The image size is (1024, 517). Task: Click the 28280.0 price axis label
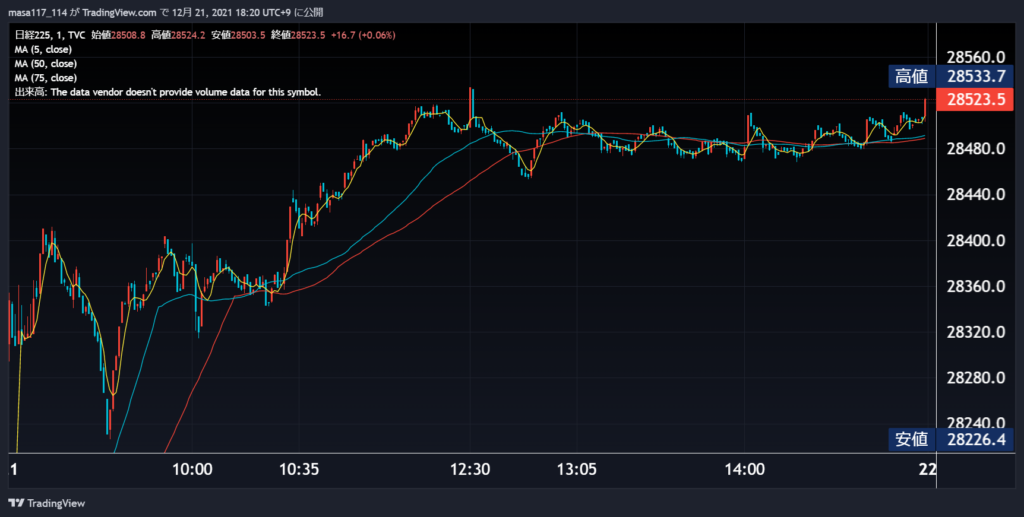click(976, 378)
